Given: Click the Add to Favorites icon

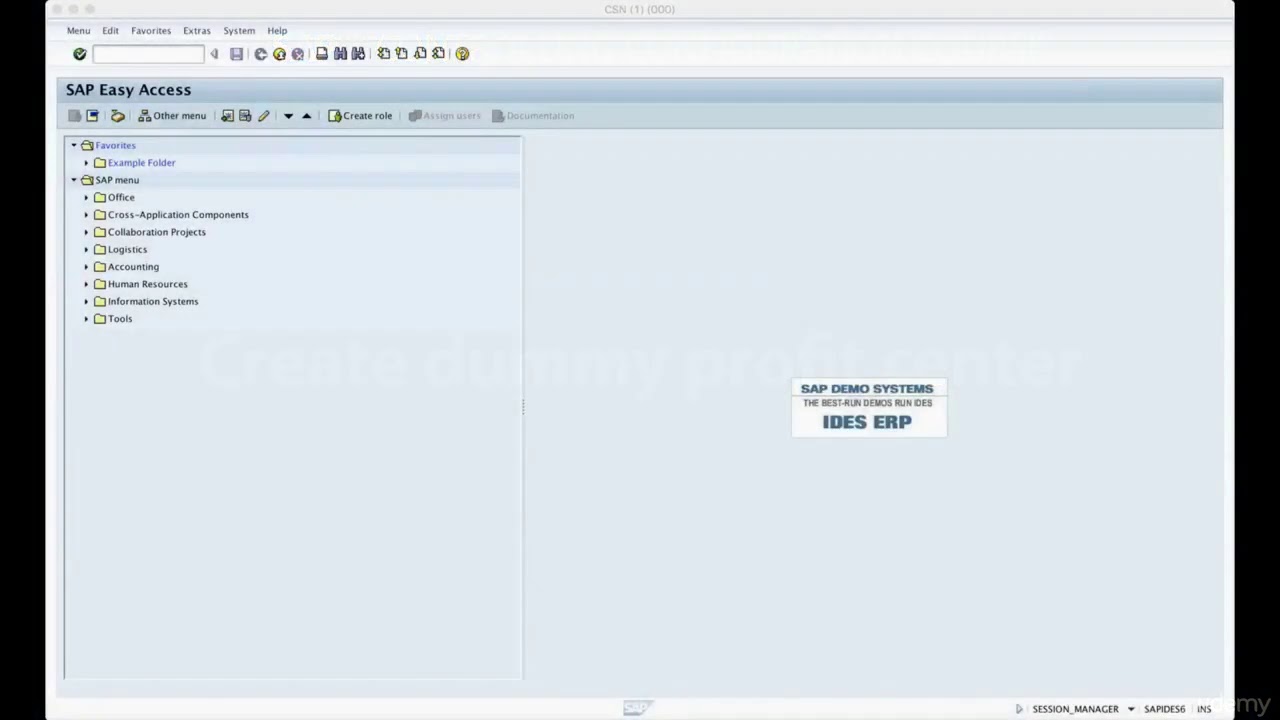Looking at the screenshot, I should click(227, 116).
